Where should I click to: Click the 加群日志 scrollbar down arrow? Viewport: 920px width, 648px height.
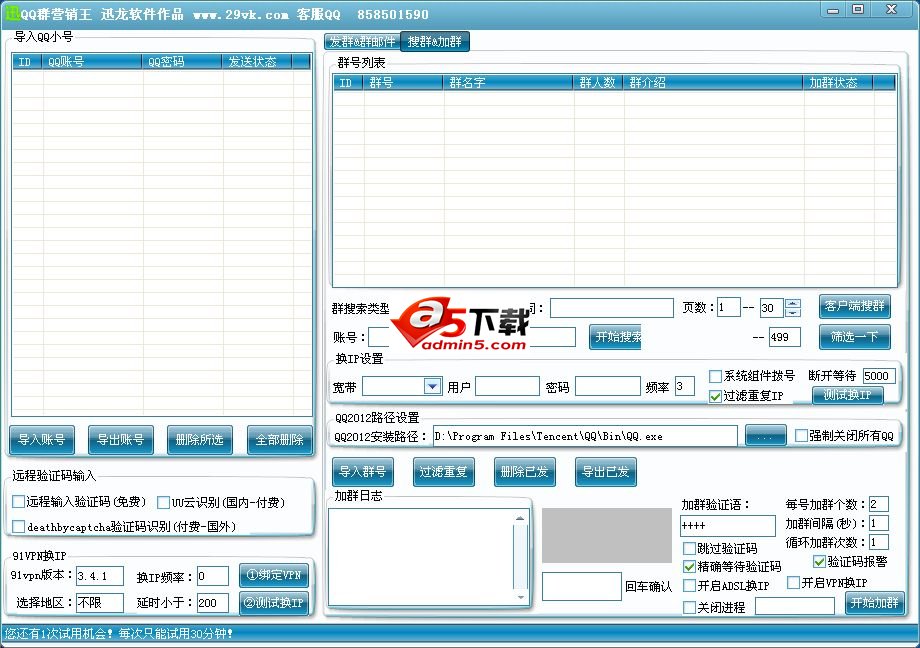[x=520, y=598]
